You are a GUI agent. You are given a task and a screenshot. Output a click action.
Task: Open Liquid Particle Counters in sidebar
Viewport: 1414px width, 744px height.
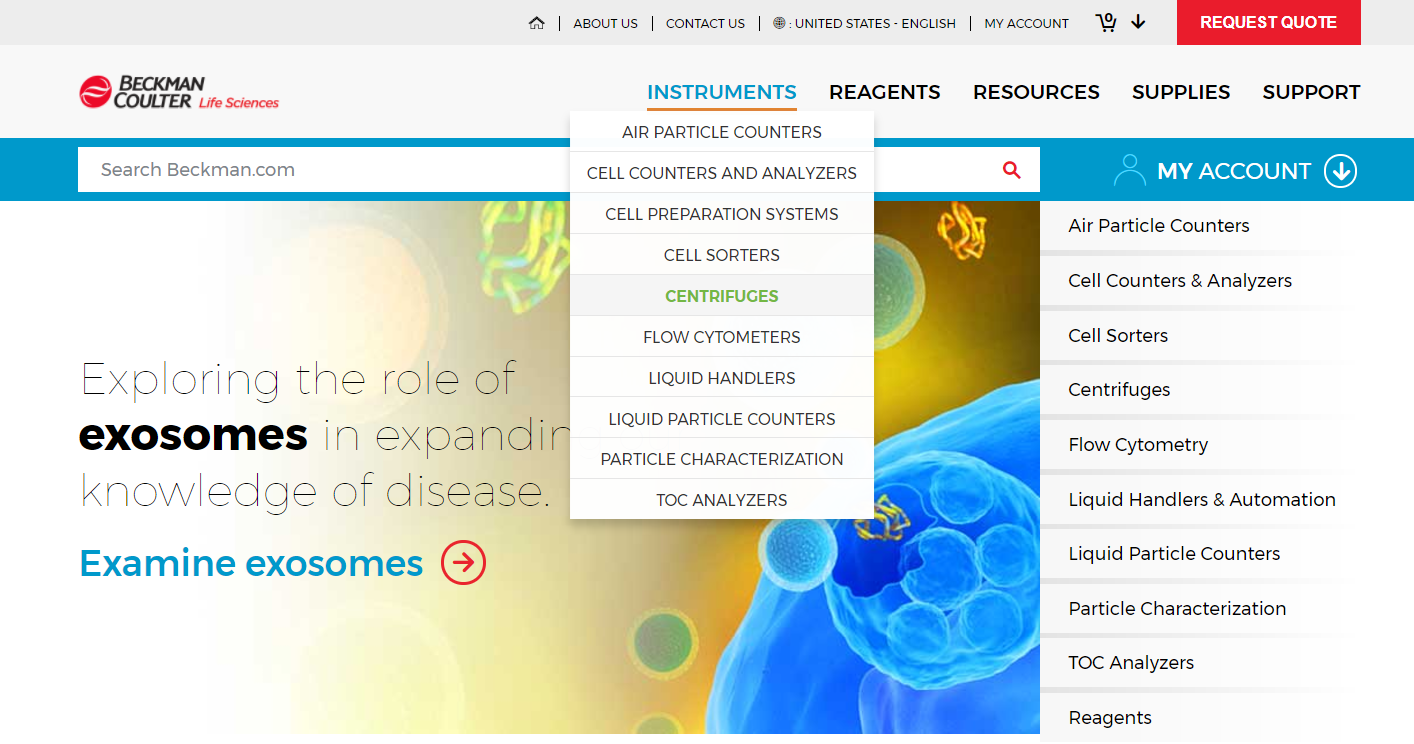click(x=1174, y=554)
